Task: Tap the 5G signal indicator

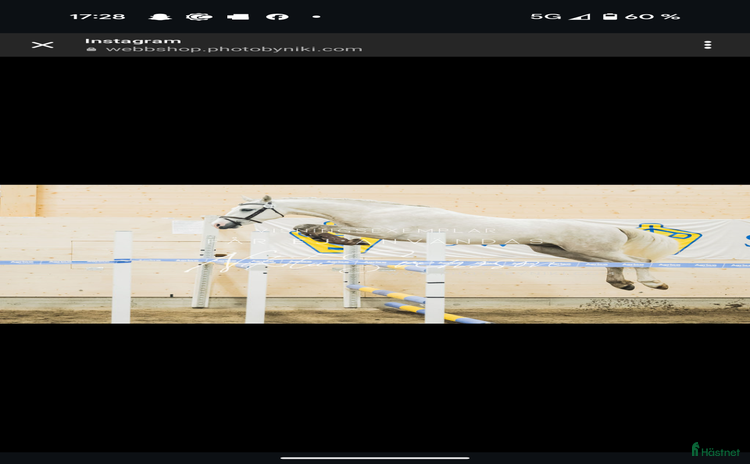Action: [545, 17]
